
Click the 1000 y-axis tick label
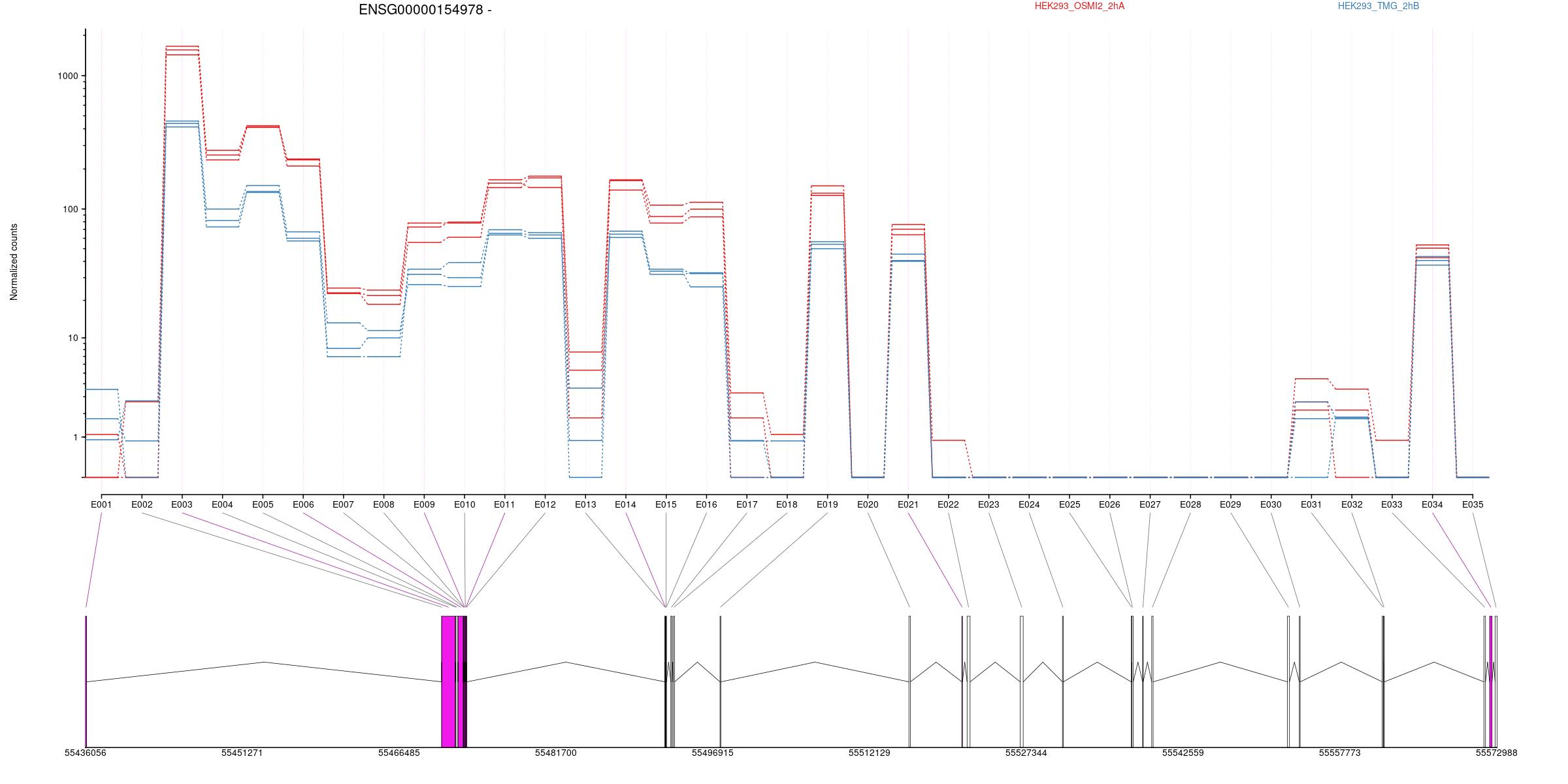click(68, 76)
